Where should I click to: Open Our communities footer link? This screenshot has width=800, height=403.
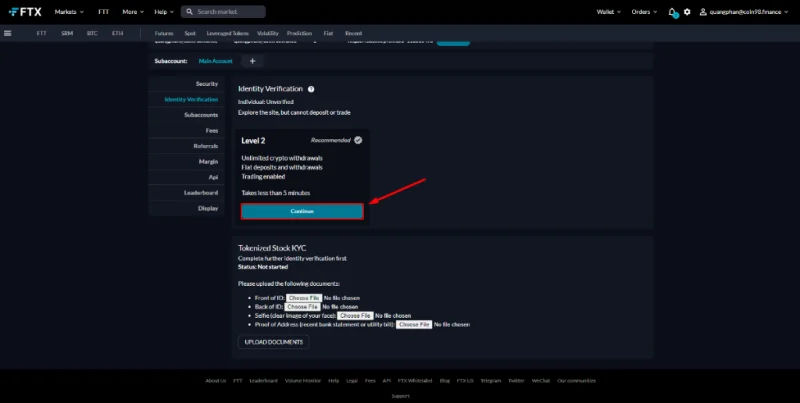point(577,381)
